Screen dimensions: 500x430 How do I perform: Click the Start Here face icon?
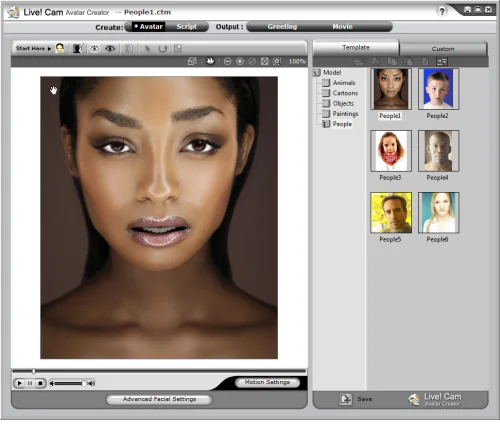coord(60,48)
